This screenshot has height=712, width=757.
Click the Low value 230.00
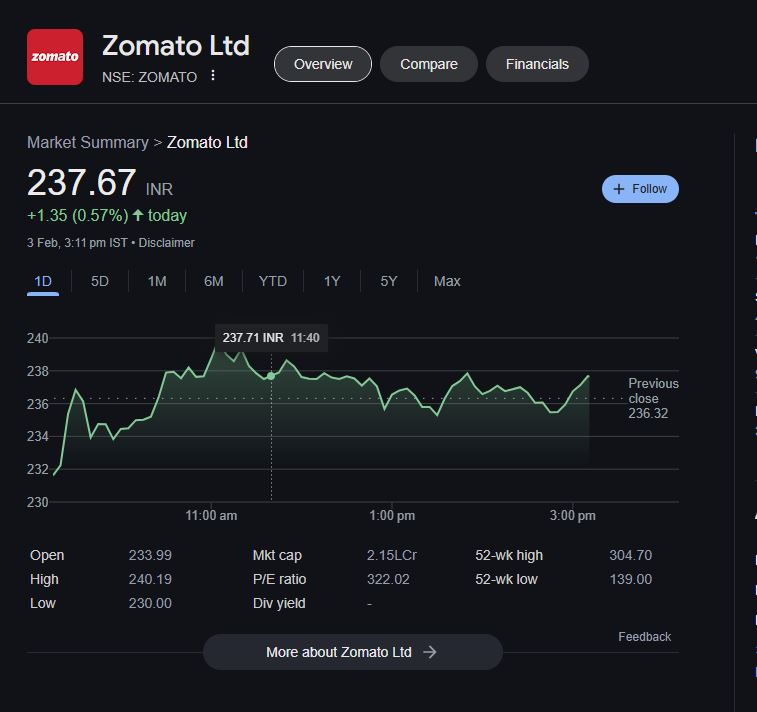(x=150, y=603)
